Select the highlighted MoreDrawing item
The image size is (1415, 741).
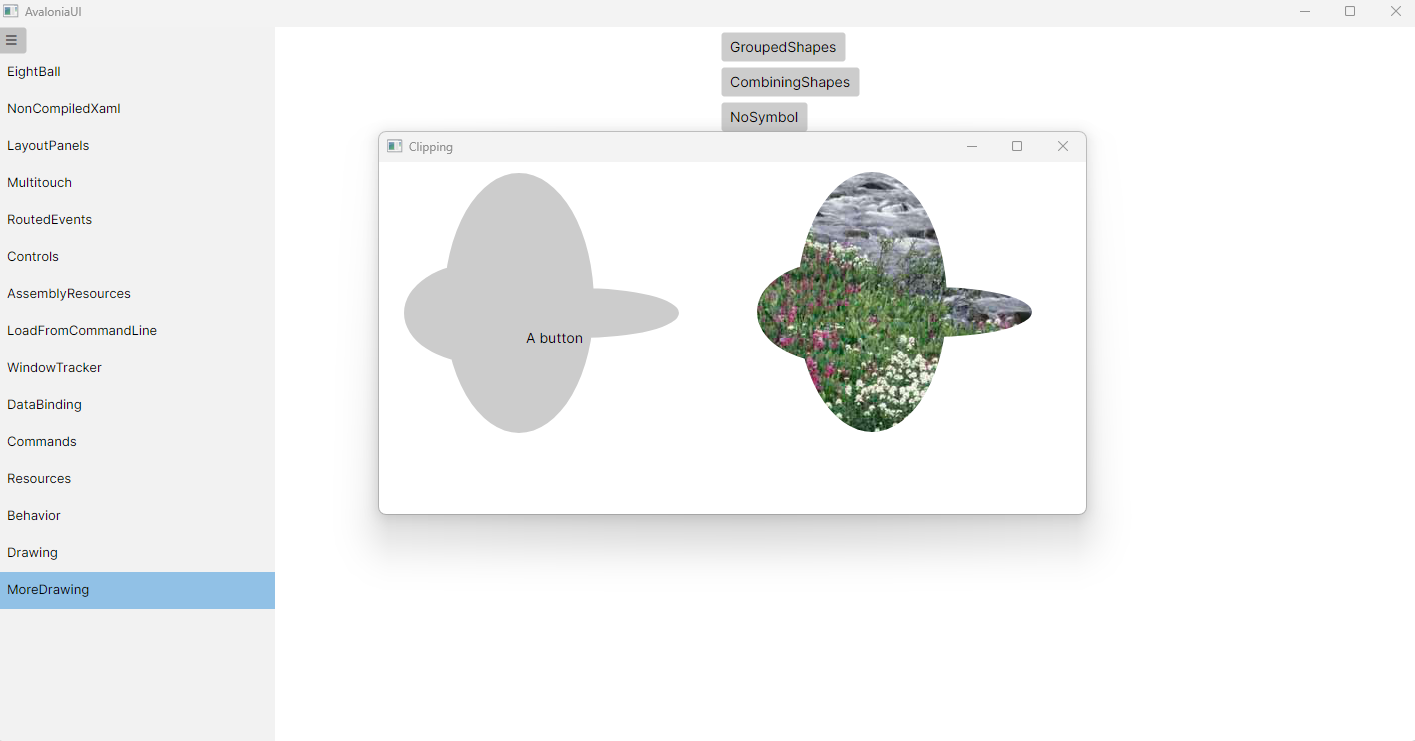137,590
